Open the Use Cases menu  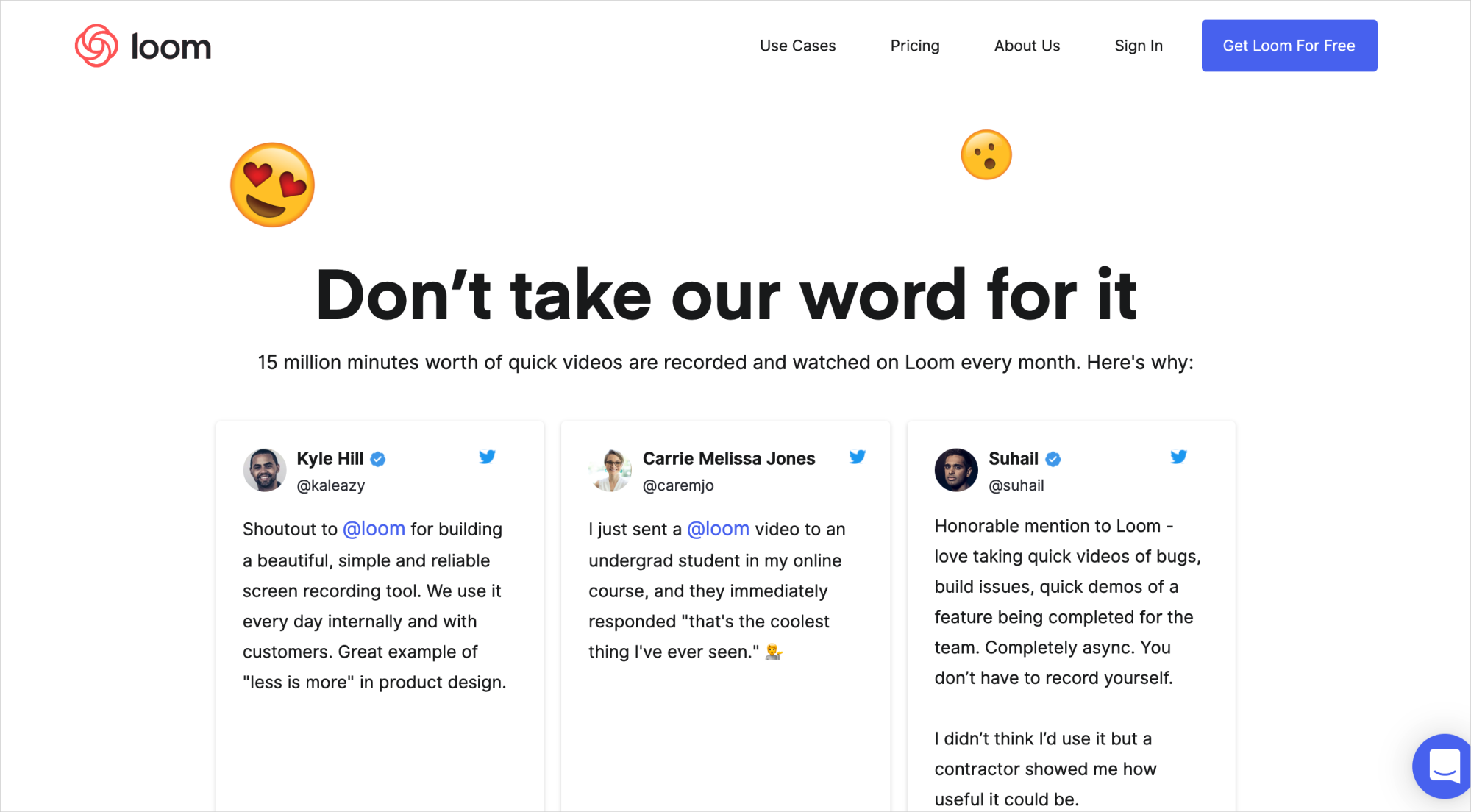click(797, 46)
